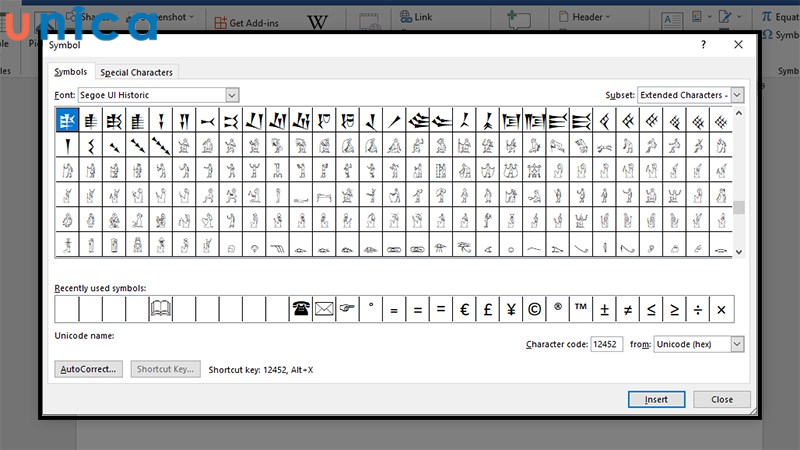
Task: Pick the registered trademark symbol
Action: coord(558,309)
